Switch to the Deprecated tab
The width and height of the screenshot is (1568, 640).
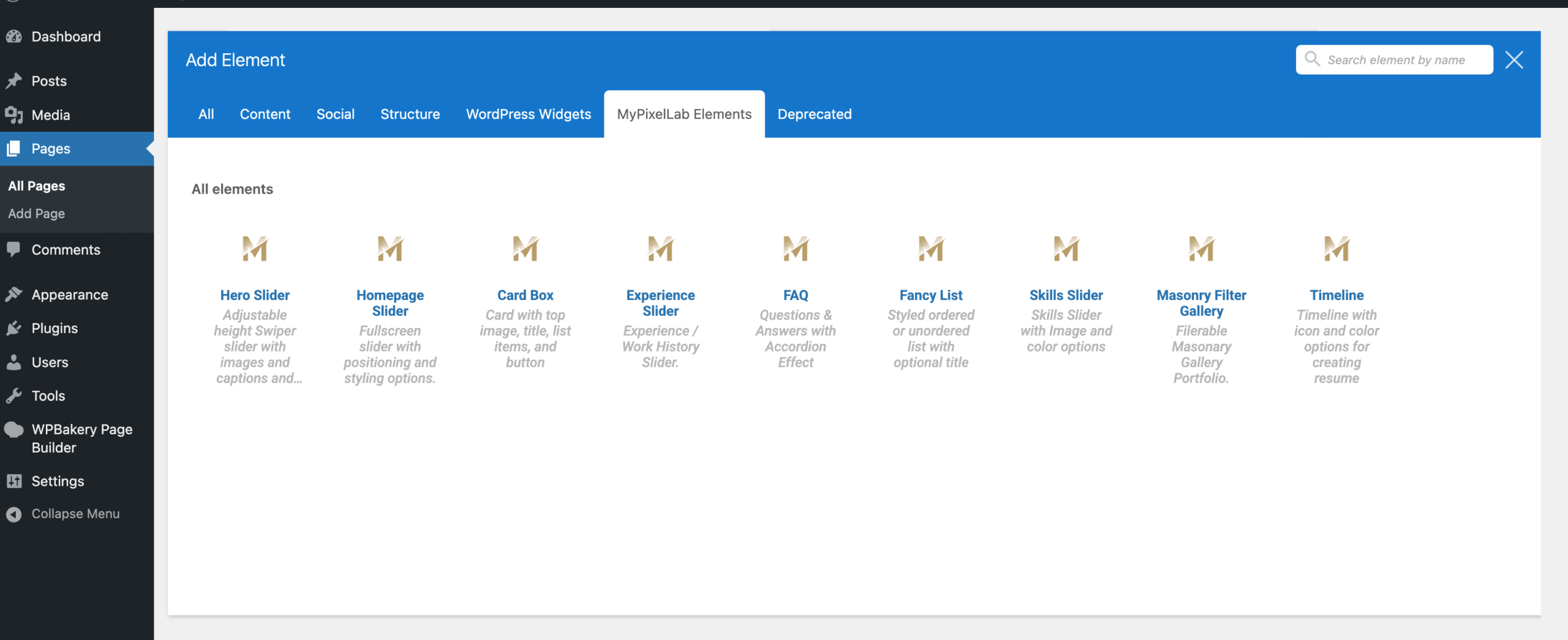(x=814, y=114)
